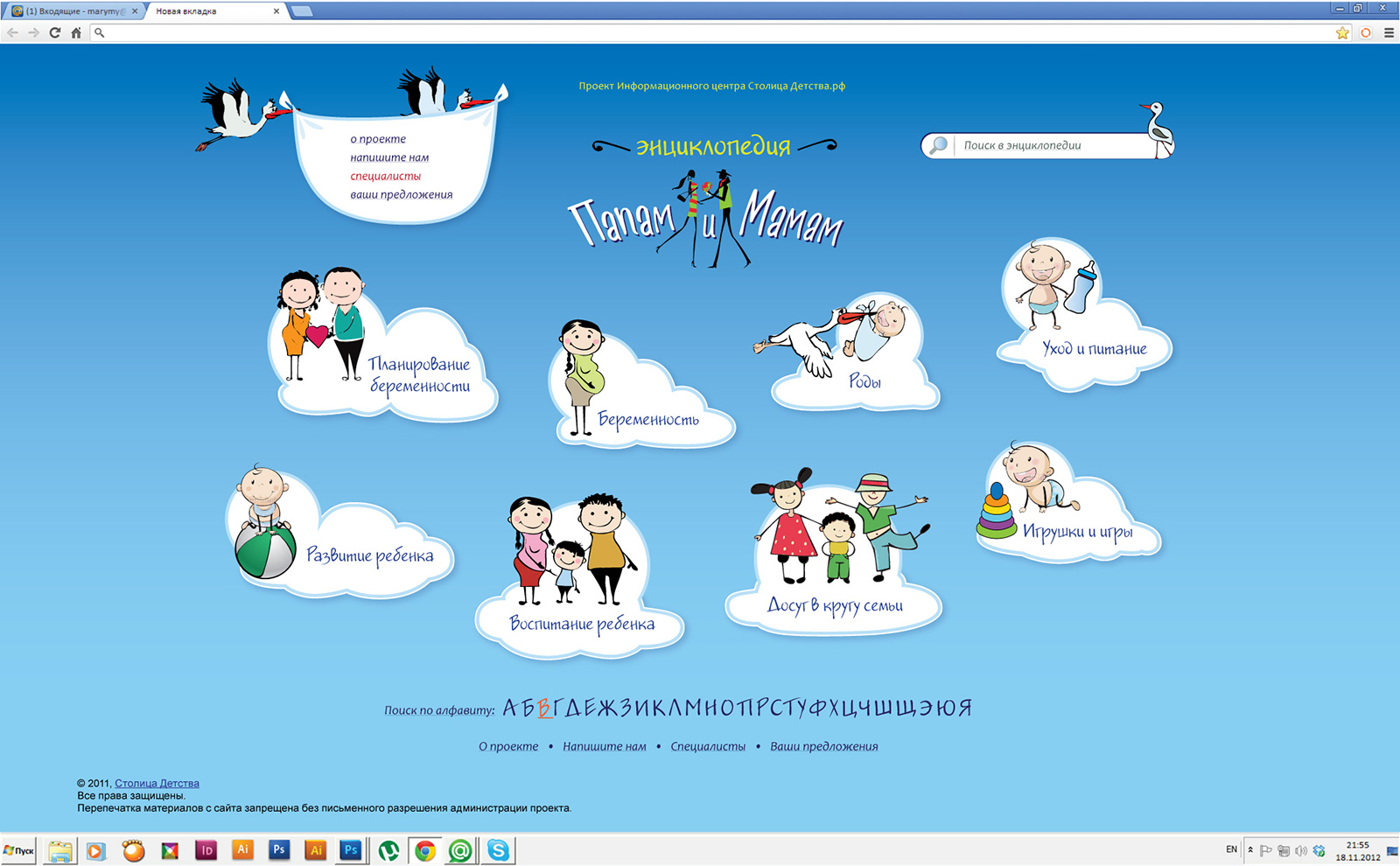Reload the page with the refresh icon
This screenshot has height=866, width=1400.
55,32
